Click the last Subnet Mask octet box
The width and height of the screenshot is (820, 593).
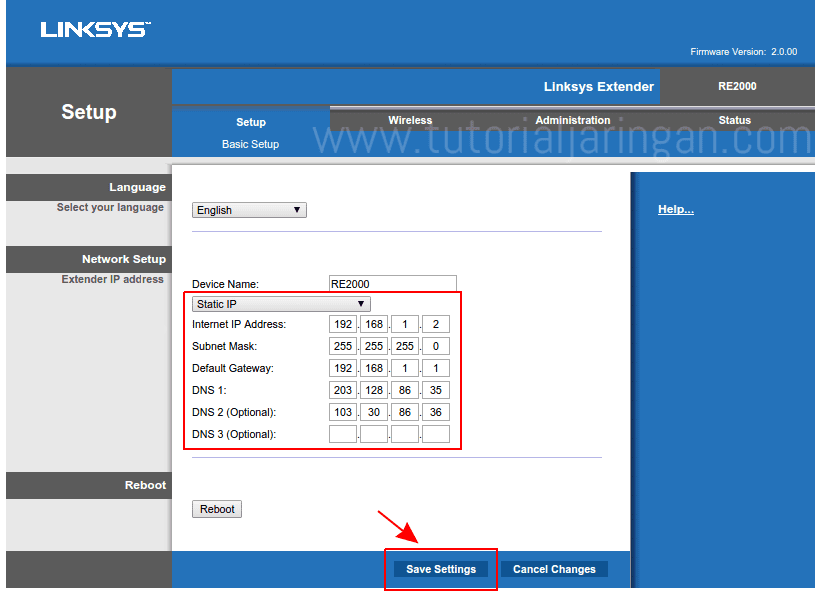(435, 345)
